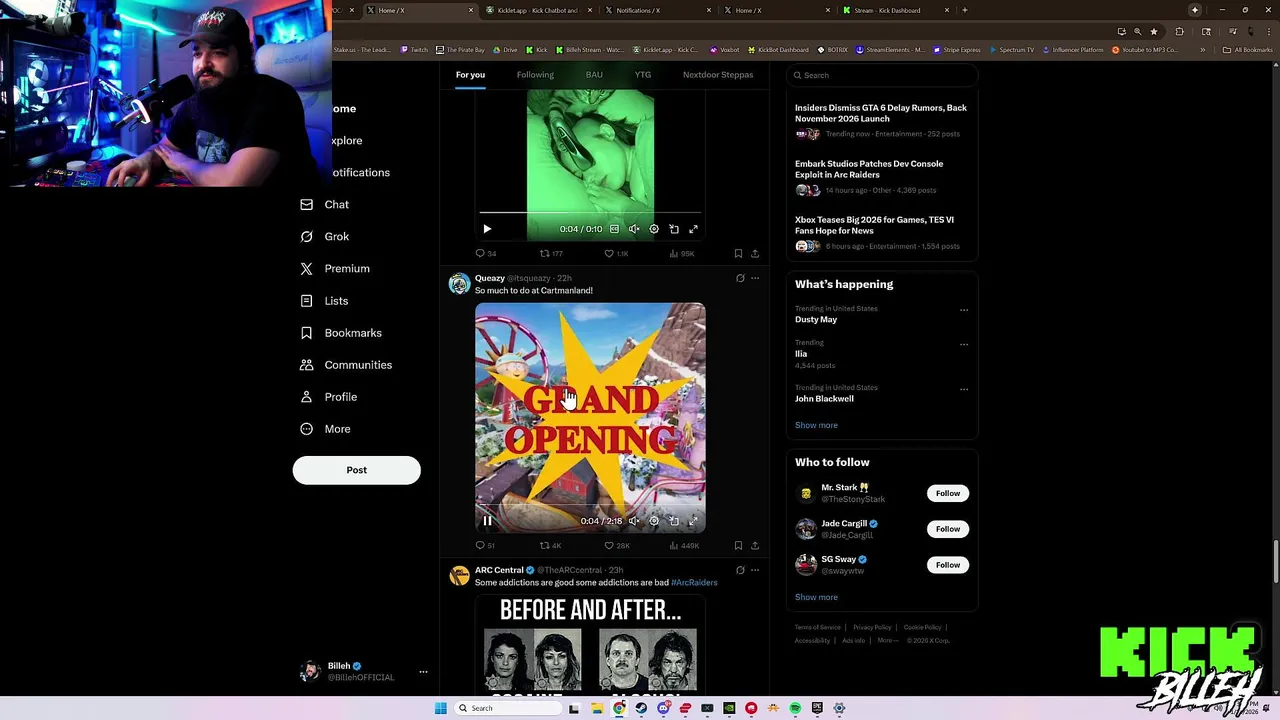Pause the Cartmanland Grand Opening video
The width and height of the screenshot is (1280, 720).
coord(487,521)
